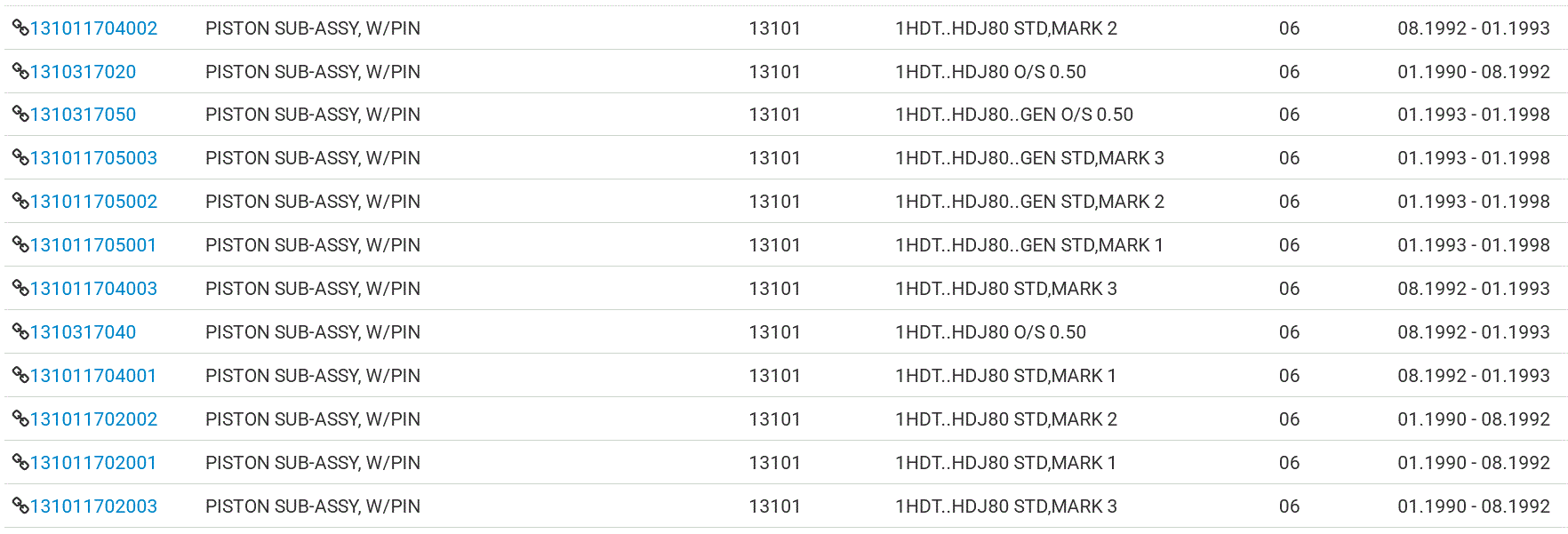The image size is (1568, 534).
Task: Click the chain icon before 131011705001
Action: pyautogui.click(x=20, y=244)
